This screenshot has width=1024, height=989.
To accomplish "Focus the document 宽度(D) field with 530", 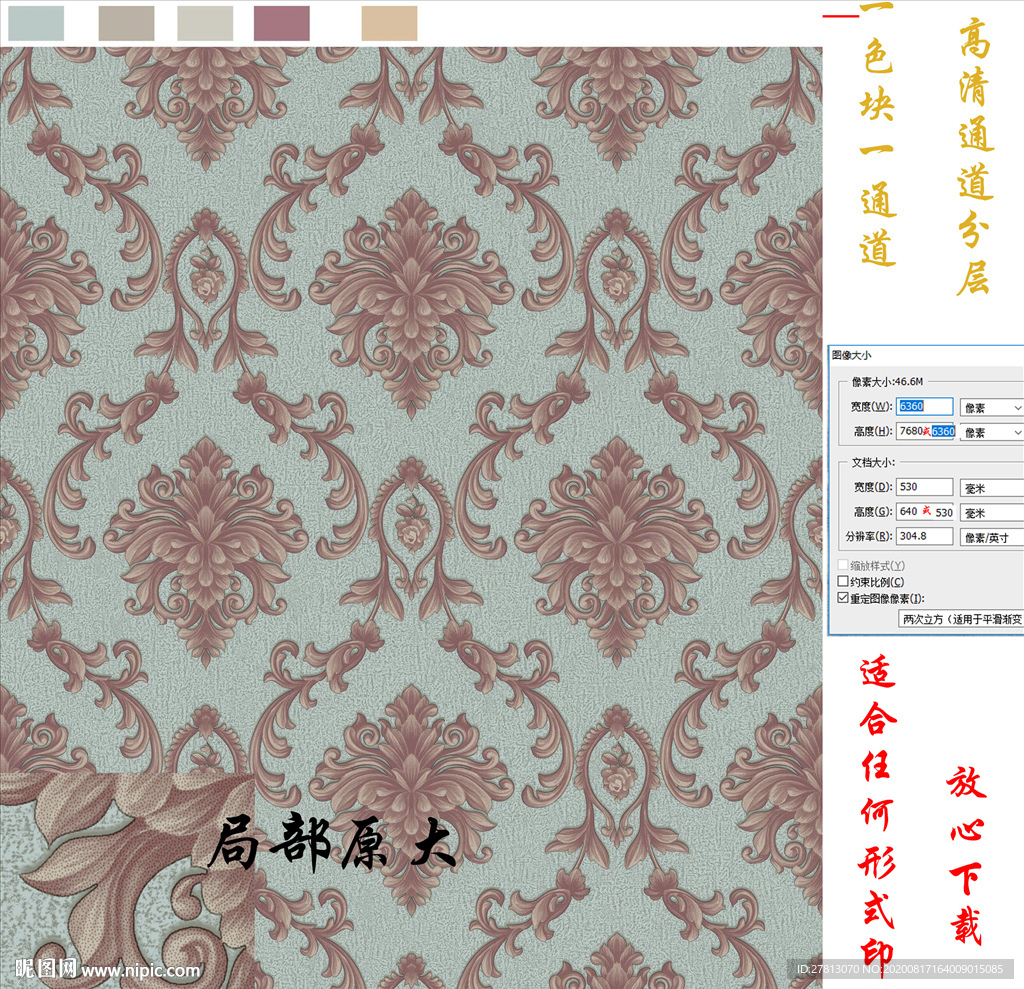I will pos(924,487).
